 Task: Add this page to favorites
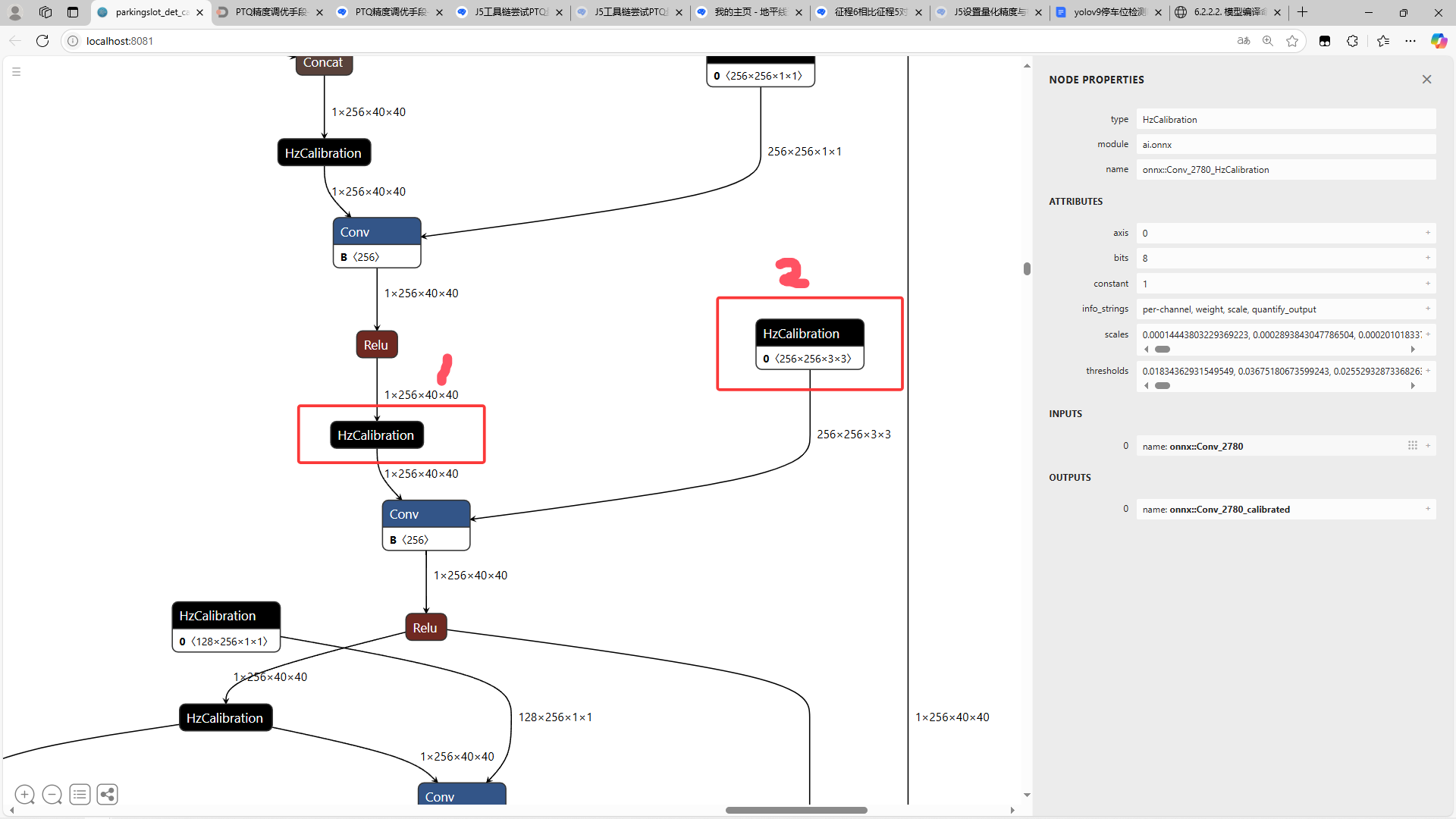point(1292,41)
